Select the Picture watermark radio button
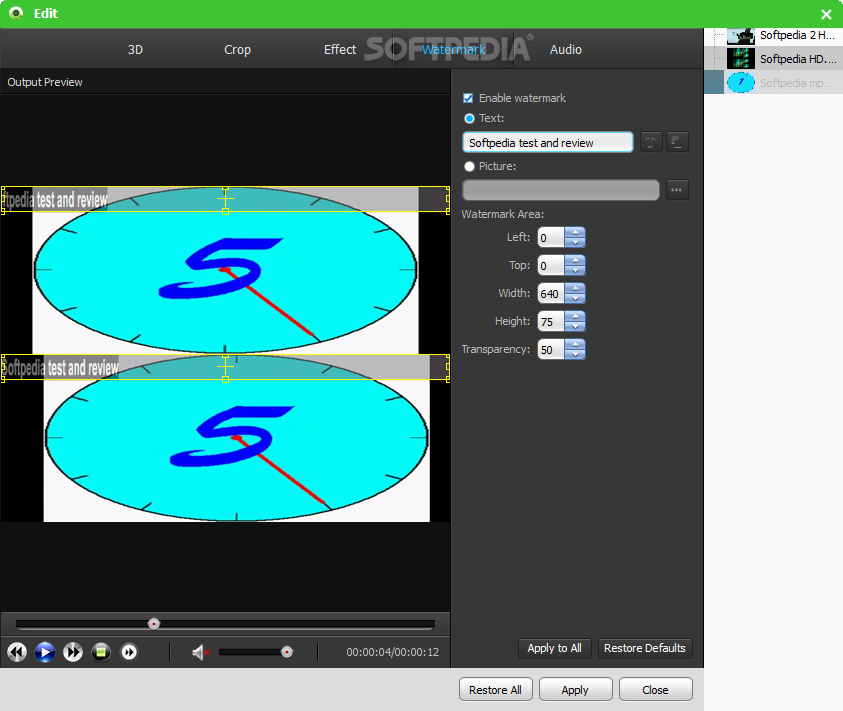The height and width of the screenshot is (711, 843). (469, 166)
